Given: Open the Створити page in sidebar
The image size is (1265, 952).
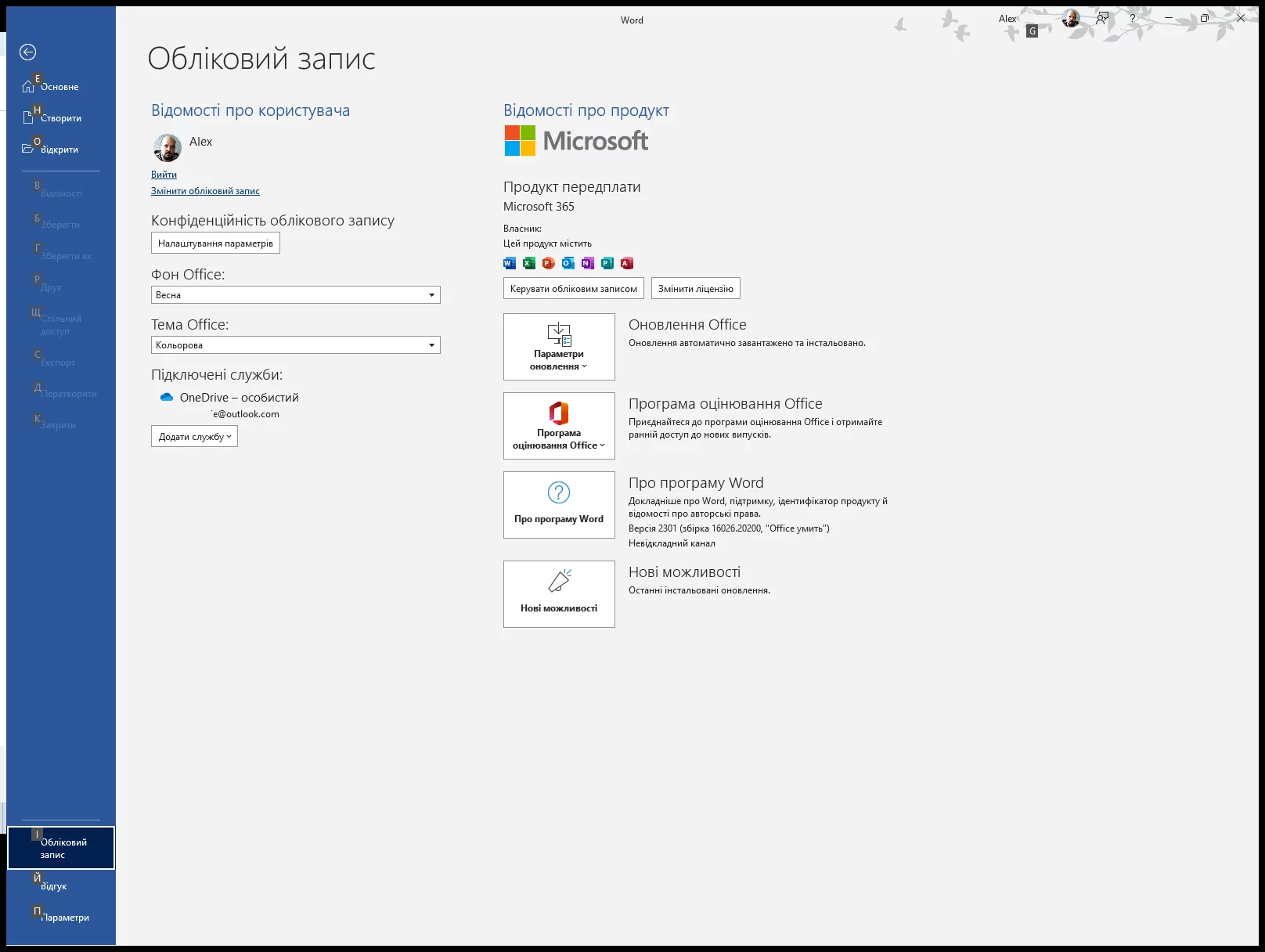Looking at the screenshot, I should point(61,117).
